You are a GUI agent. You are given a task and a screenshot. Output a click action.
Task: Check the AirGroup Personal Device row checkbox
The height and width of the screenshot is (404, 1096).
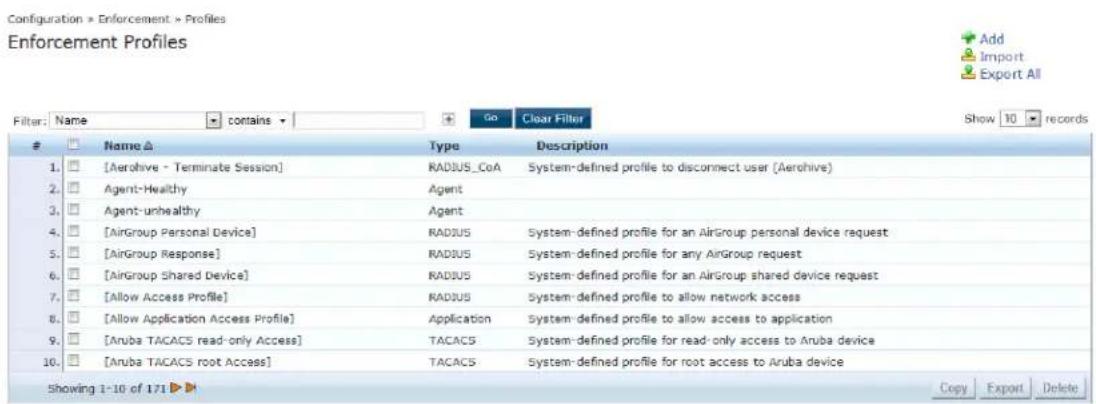(x=75, y=232)
